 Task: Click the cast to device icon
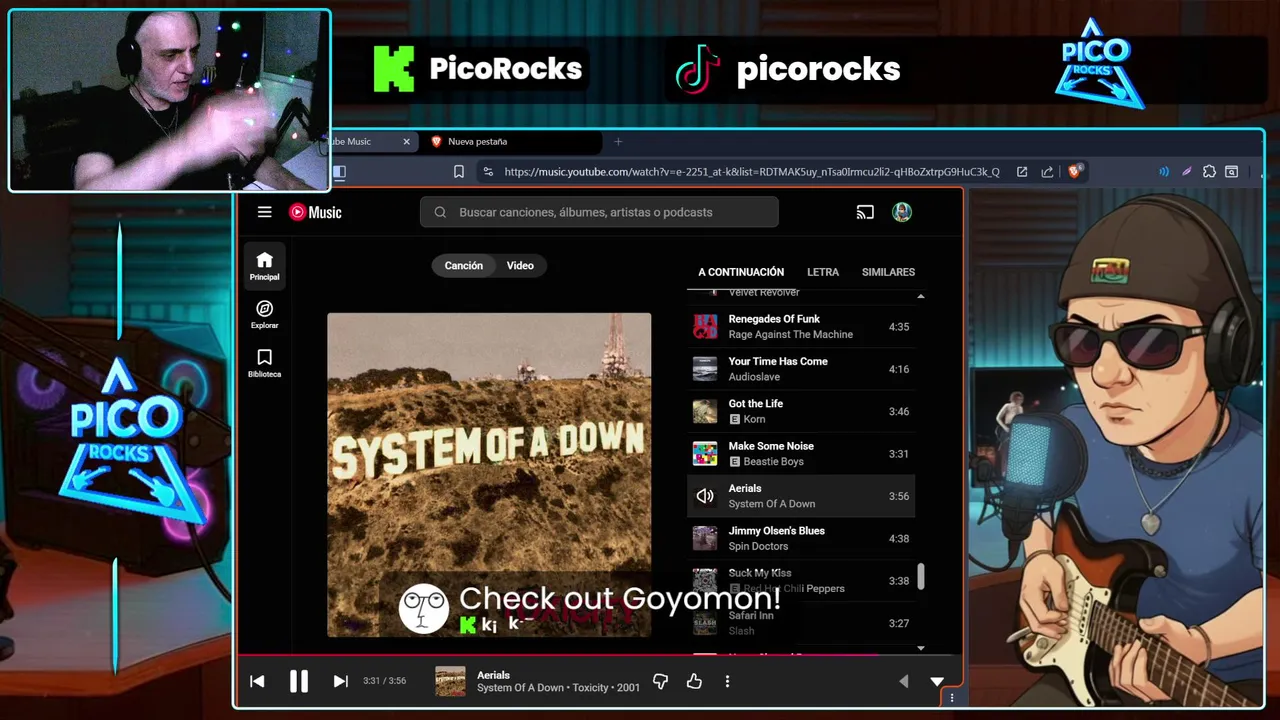pyautogui.click(x=865, y=212)
